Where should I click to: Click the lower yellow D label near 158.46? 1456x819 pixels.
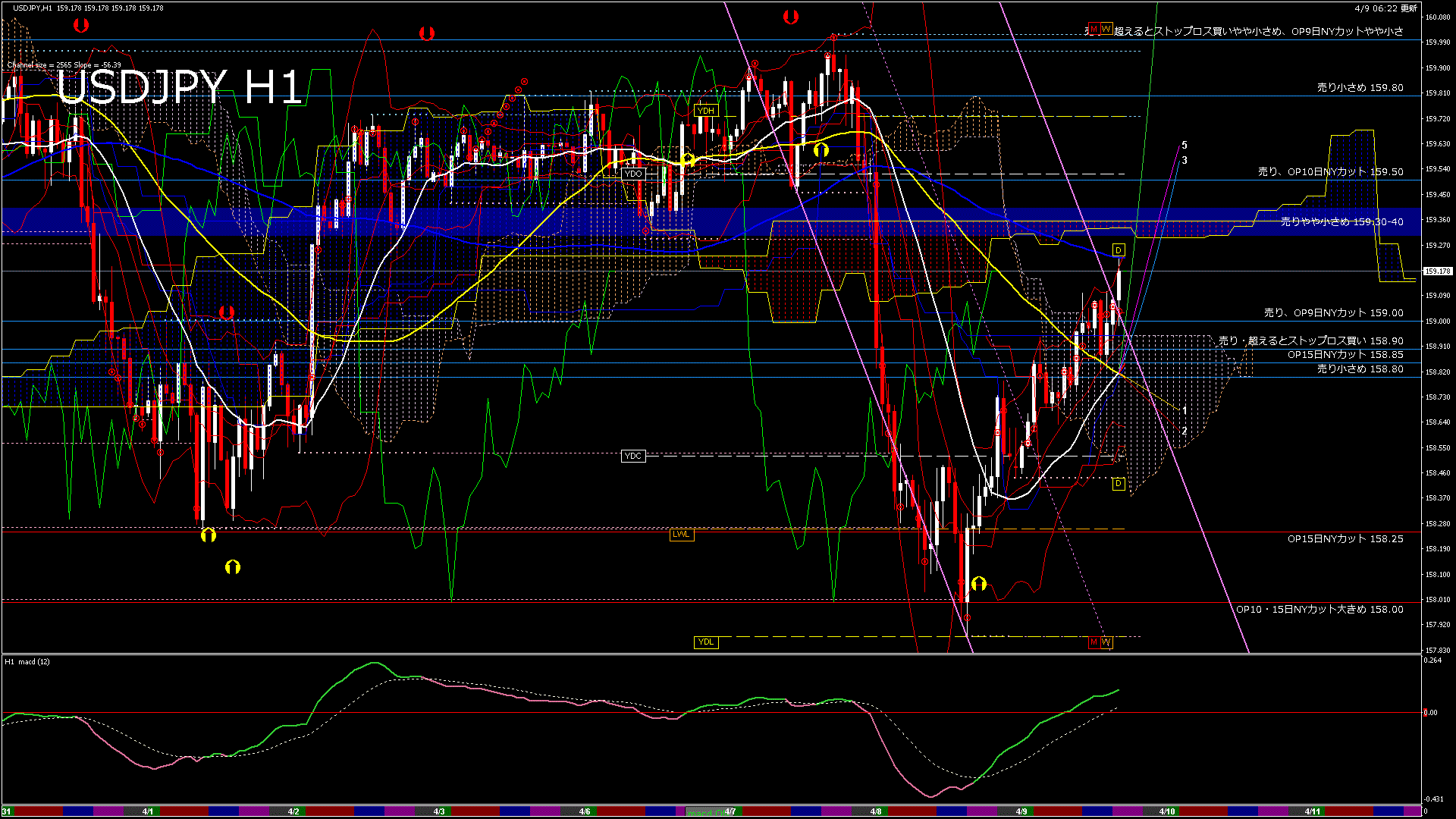coord(1119,484)
